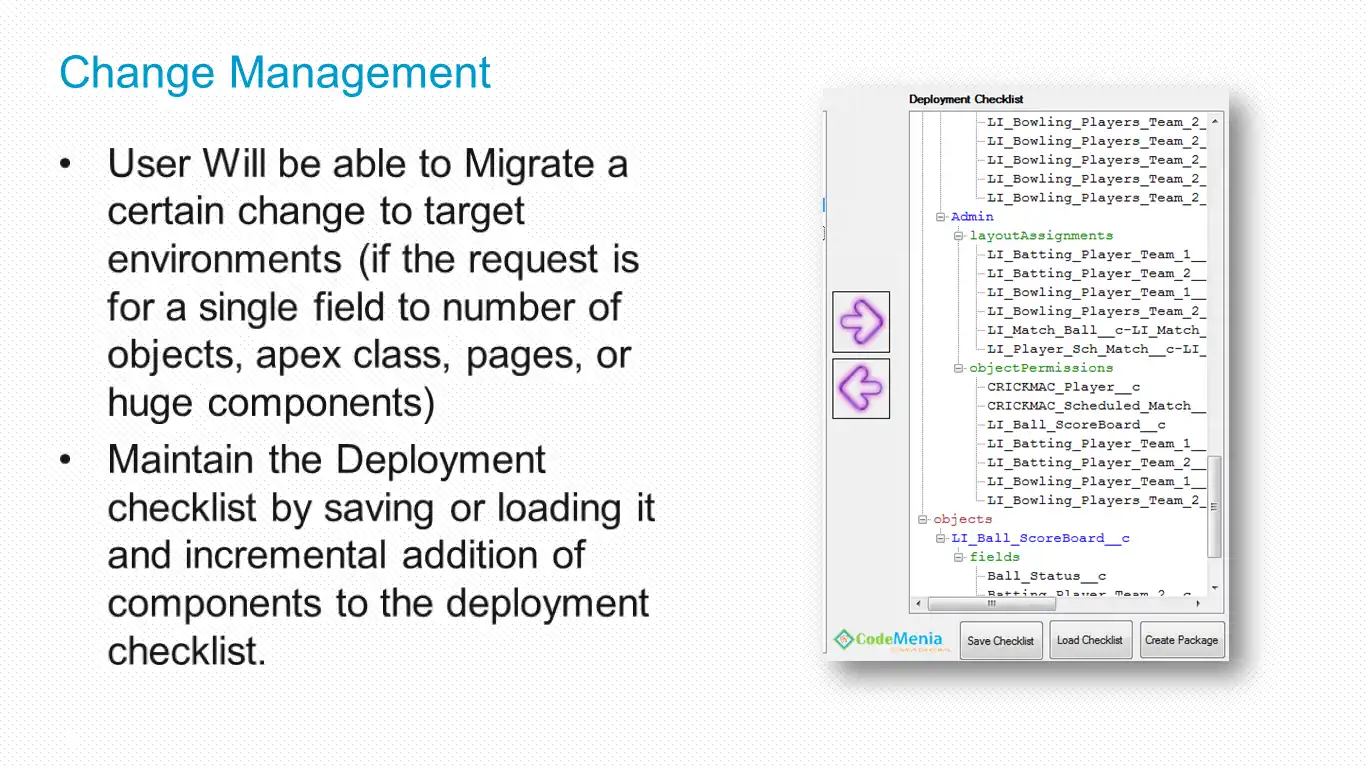Select LI_Batting_Player_Team_1__ under objectPermissions
Image resolution: width=1366 pixels, height=768 pixels.
(x=1096, y=444)
